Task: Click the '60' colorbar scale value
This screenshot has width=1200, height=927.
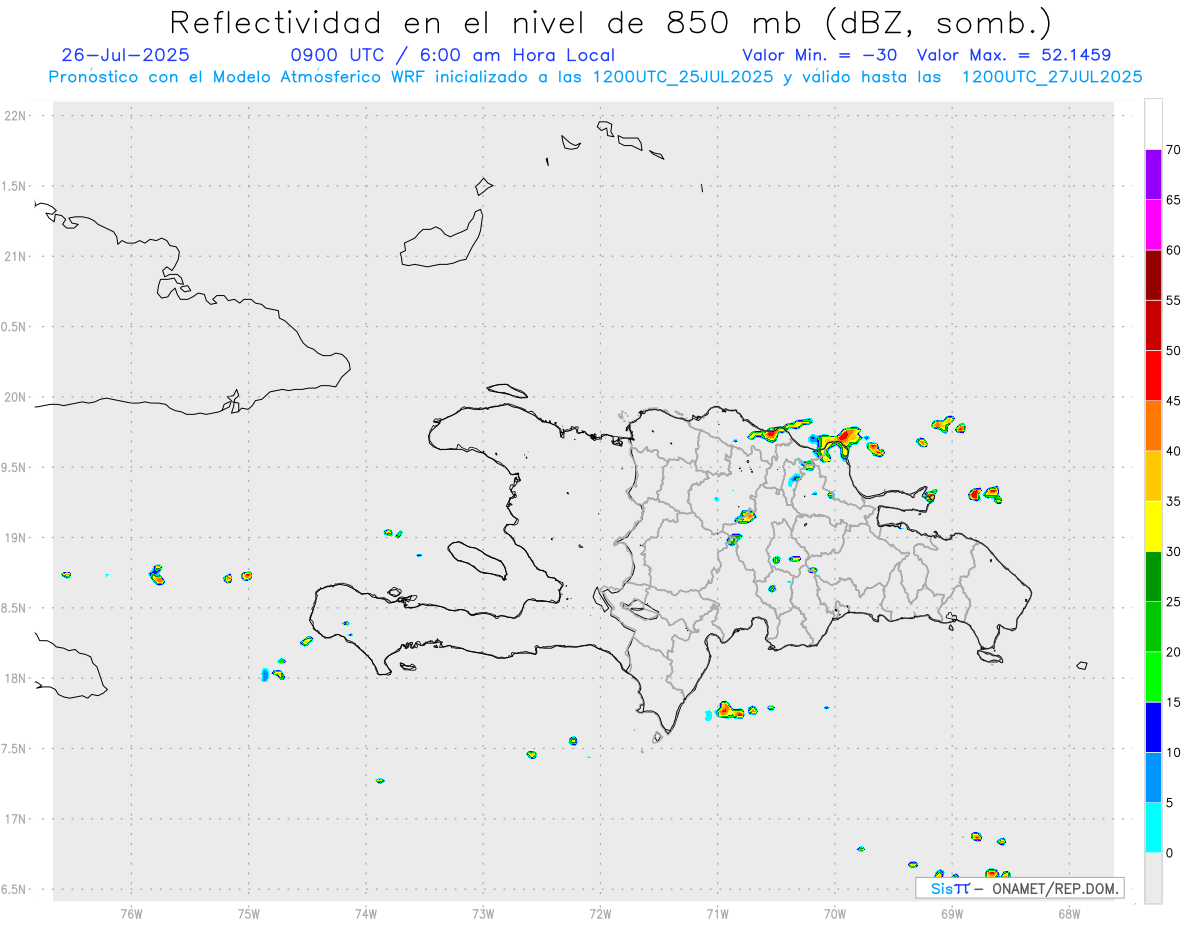Action: click(1173, 250)
